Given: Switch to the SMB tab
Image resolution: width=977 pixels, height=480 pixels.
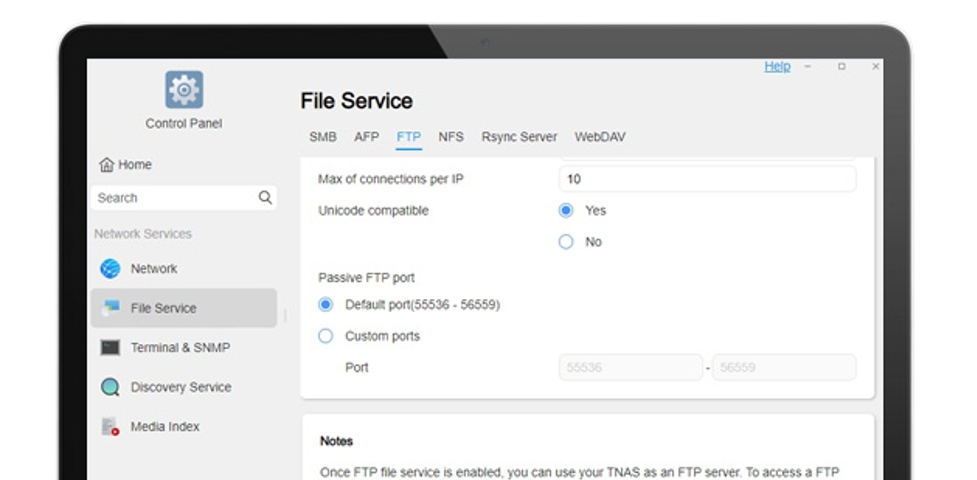Looking at the screenshot, I should pos(322,137).
